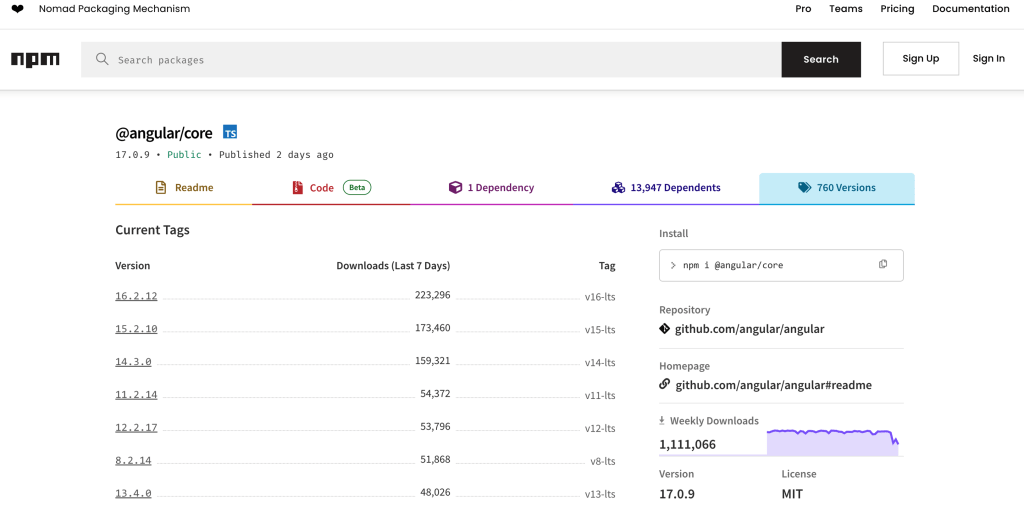Focus the Search packages input field
Screen dimensions: 1024x506
(x=431, y=59)
